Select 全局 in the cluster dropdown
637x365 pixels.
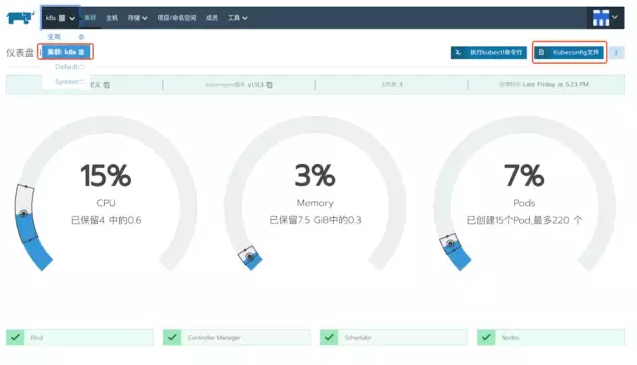click(x=54, y=37)
